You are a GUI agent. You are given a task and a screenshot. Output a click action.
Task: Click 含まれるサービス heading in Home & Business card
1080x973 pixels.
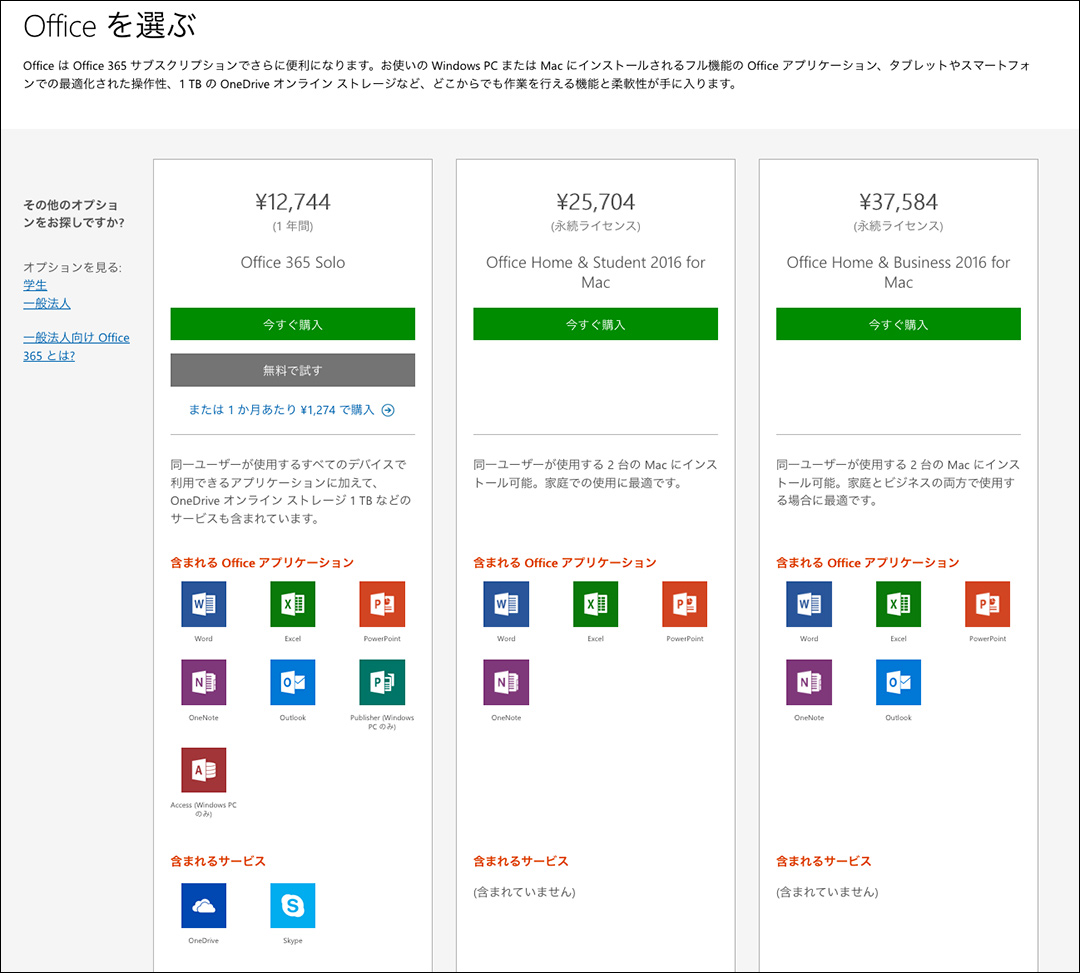click(824, 861)
